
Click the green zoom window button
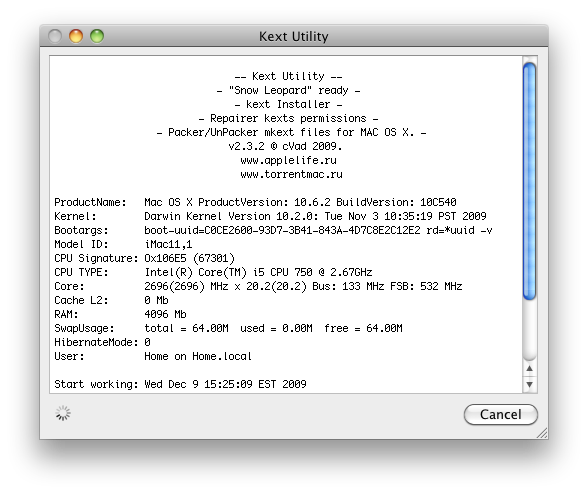pos(97,36)
